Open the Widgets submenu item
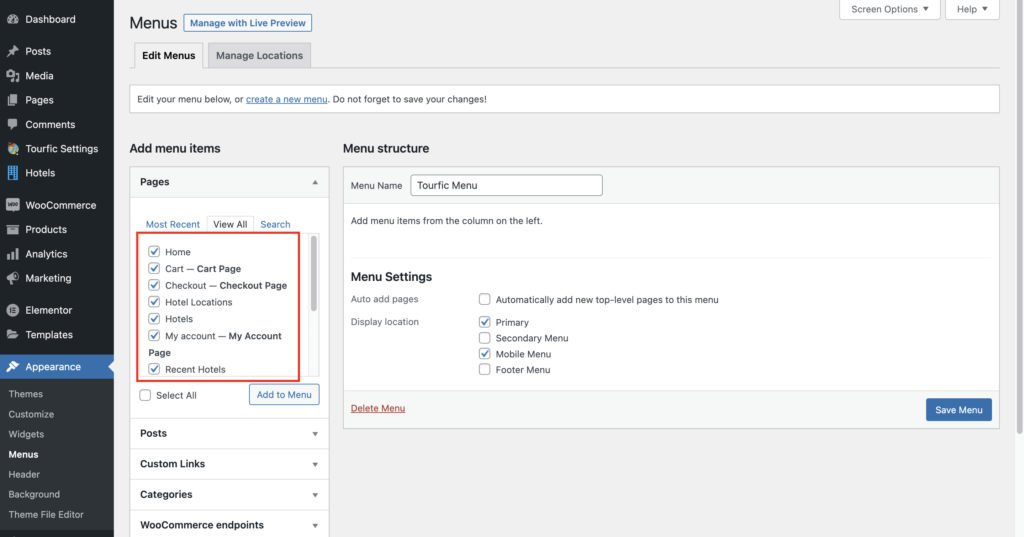Screen dimensions: 1024x537 [x=26, y=434]
